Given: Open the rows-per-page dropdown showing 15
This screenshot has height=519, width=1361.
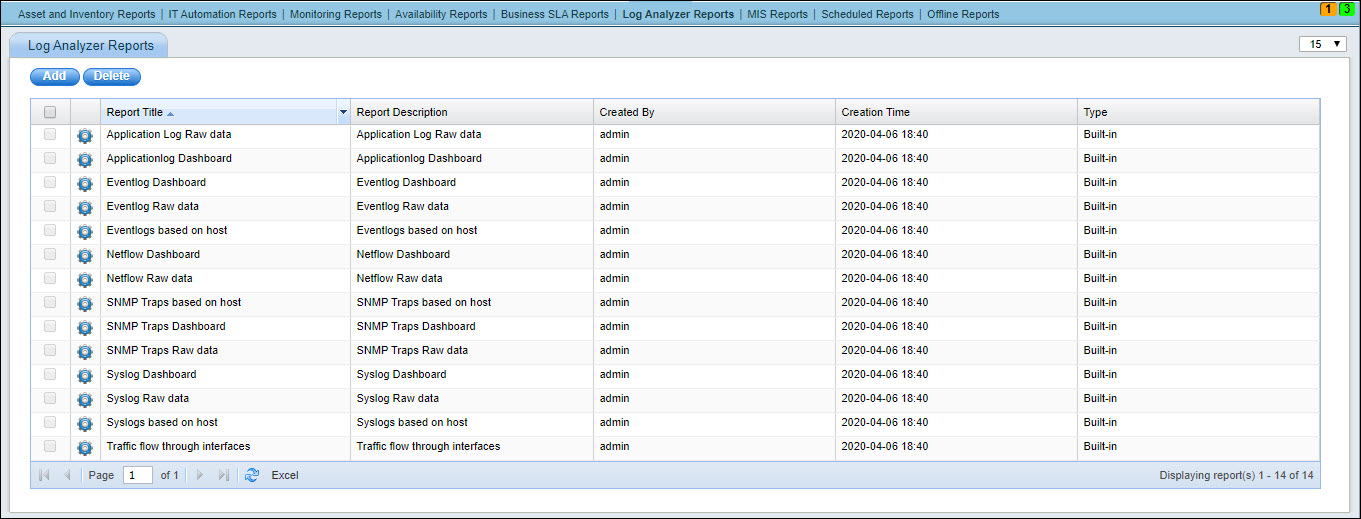Looking at the screenshot, I should point(1322,44).
